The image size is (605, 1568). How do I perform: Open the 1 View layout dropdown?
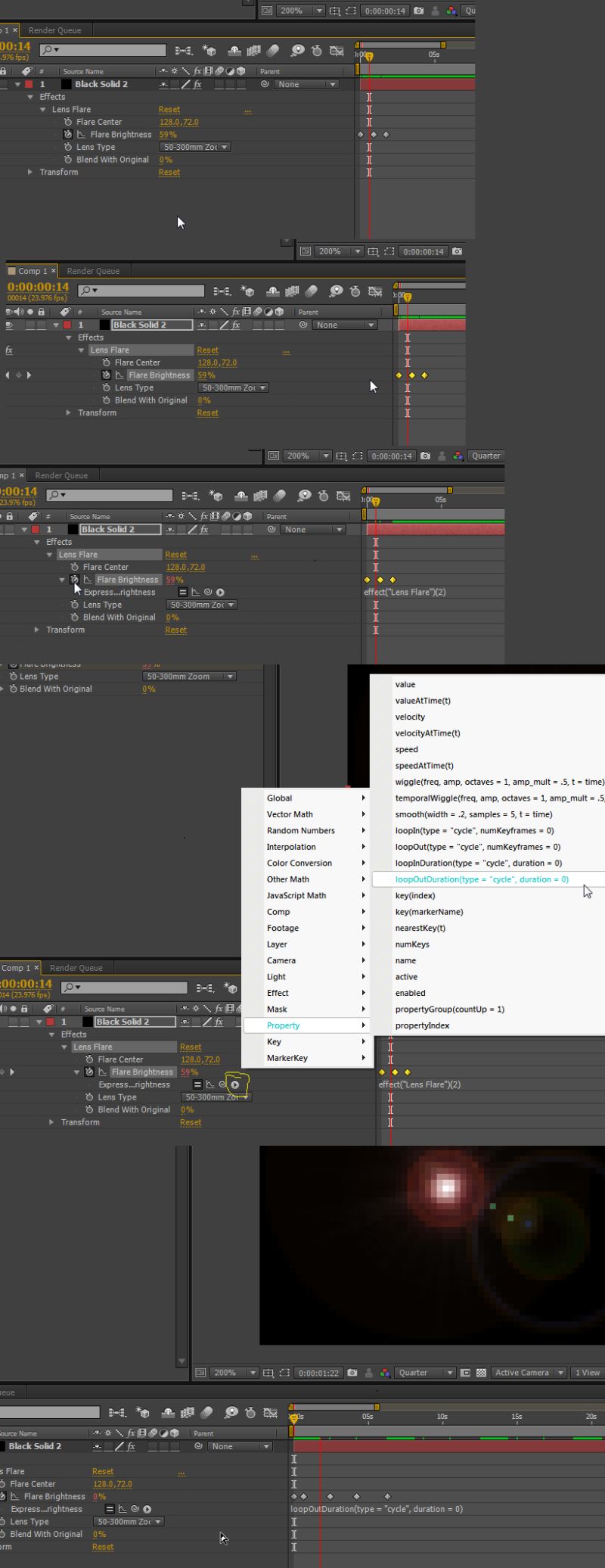tap(587, 1373)
